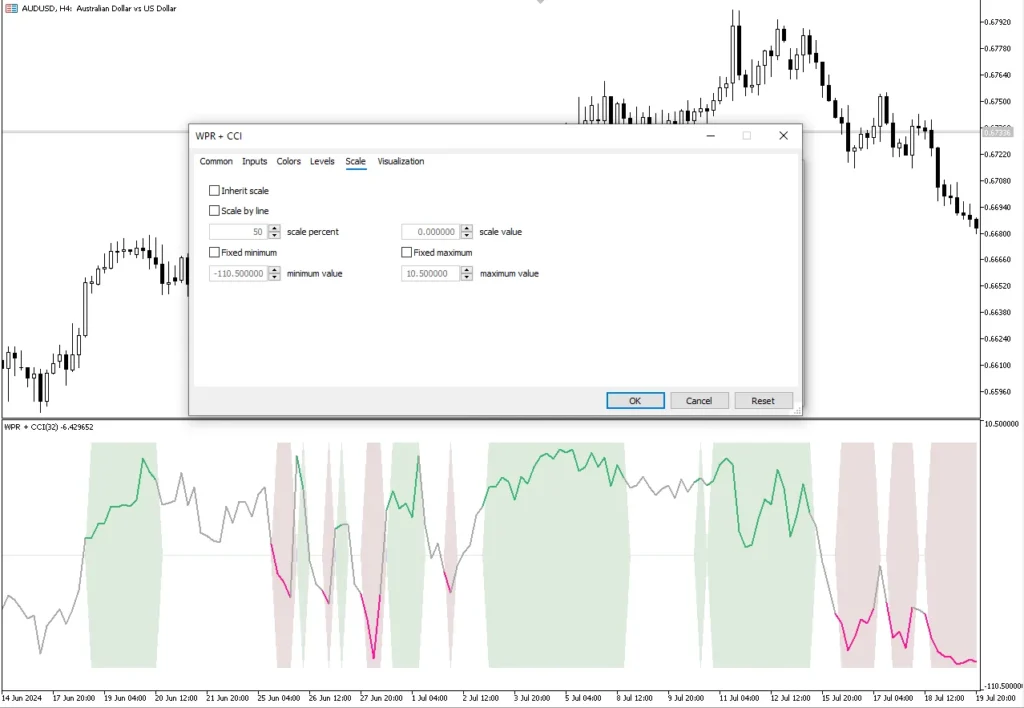Open the Visualization tab
The width and height of the screenshot is (1024, 708).
400,161
